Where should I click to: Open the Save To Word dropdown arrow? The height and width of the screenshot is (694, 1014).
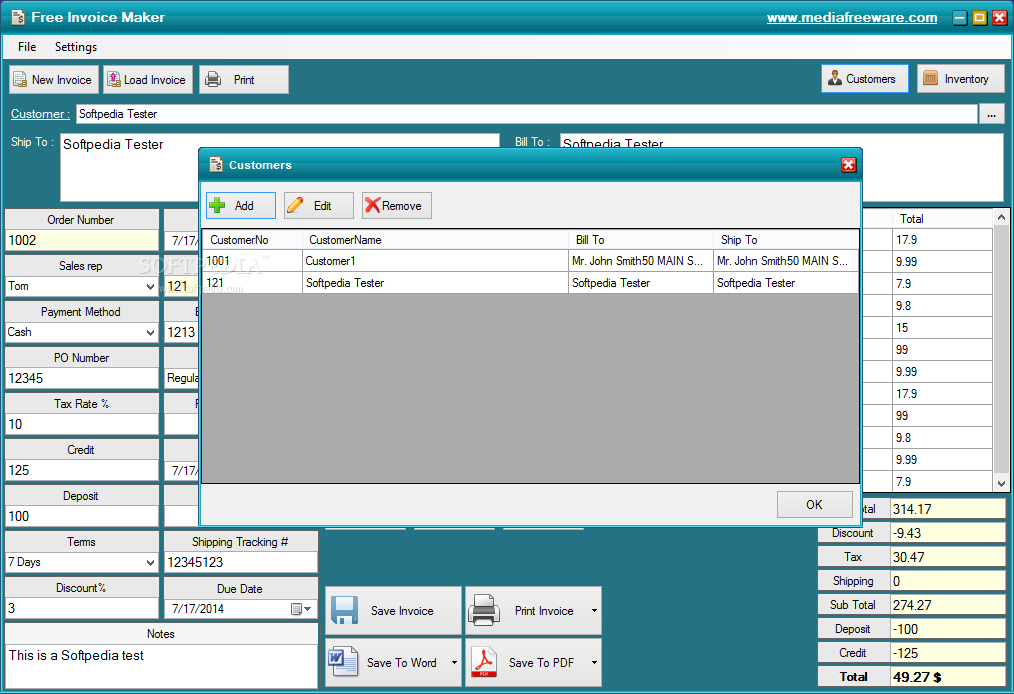tap(454, 662)
